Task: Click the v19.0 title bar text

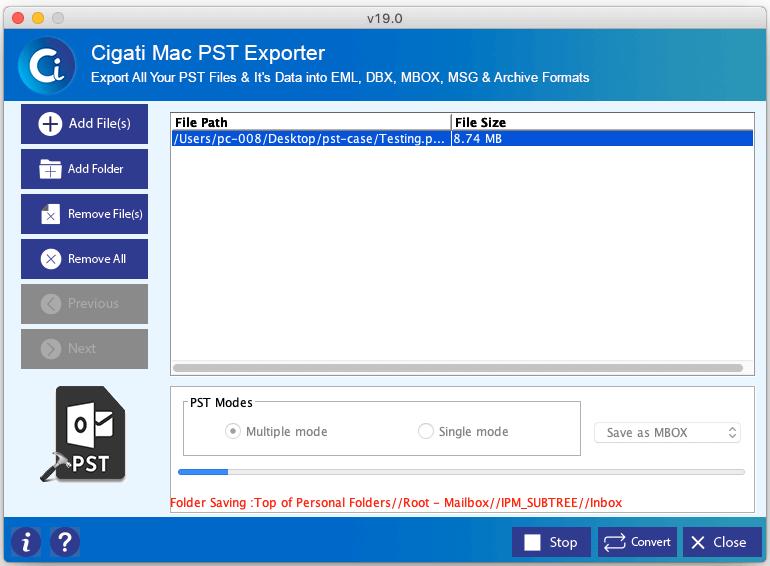Action: pyautogui.click(x=385, y=19)
